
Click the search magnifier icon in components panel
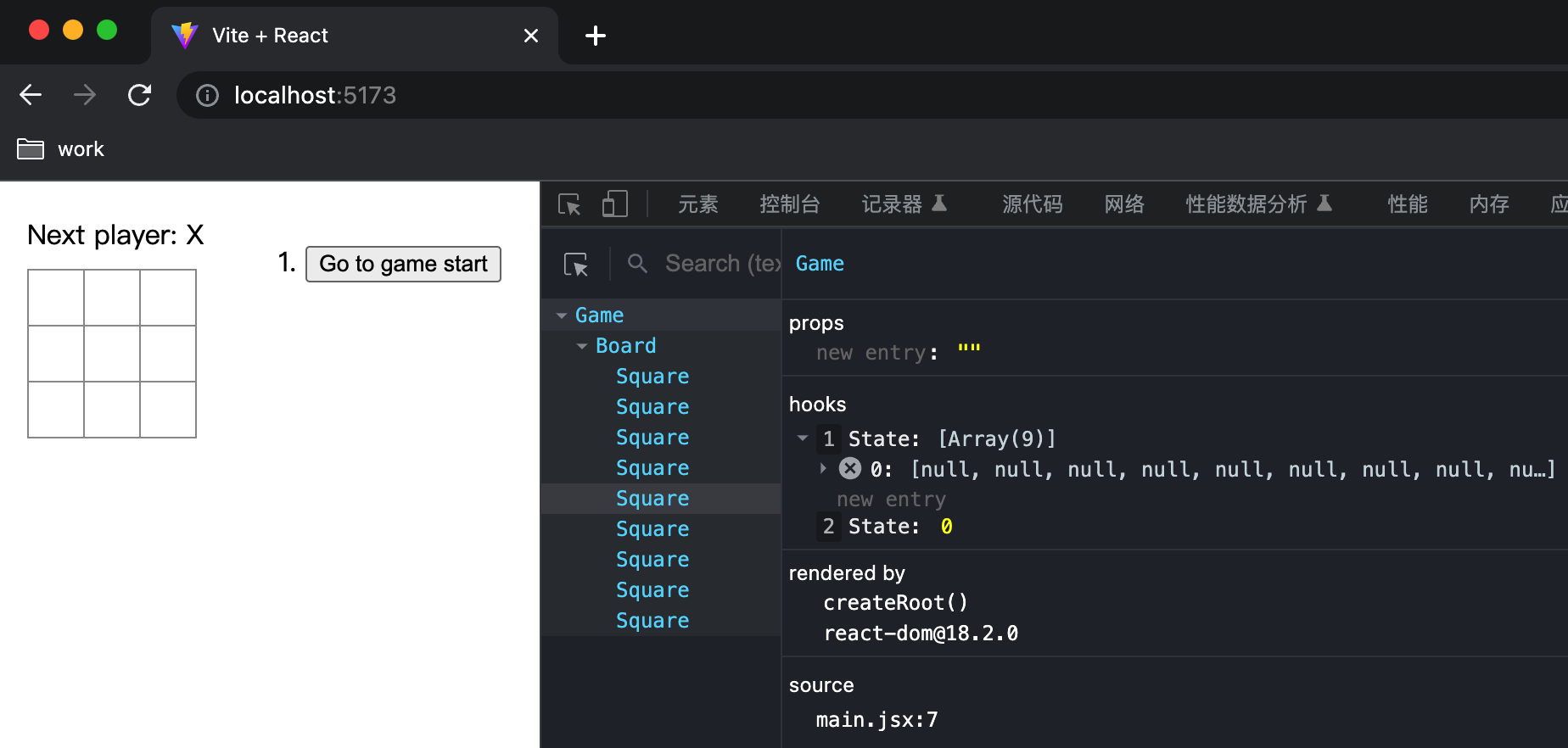click(637, 264)
